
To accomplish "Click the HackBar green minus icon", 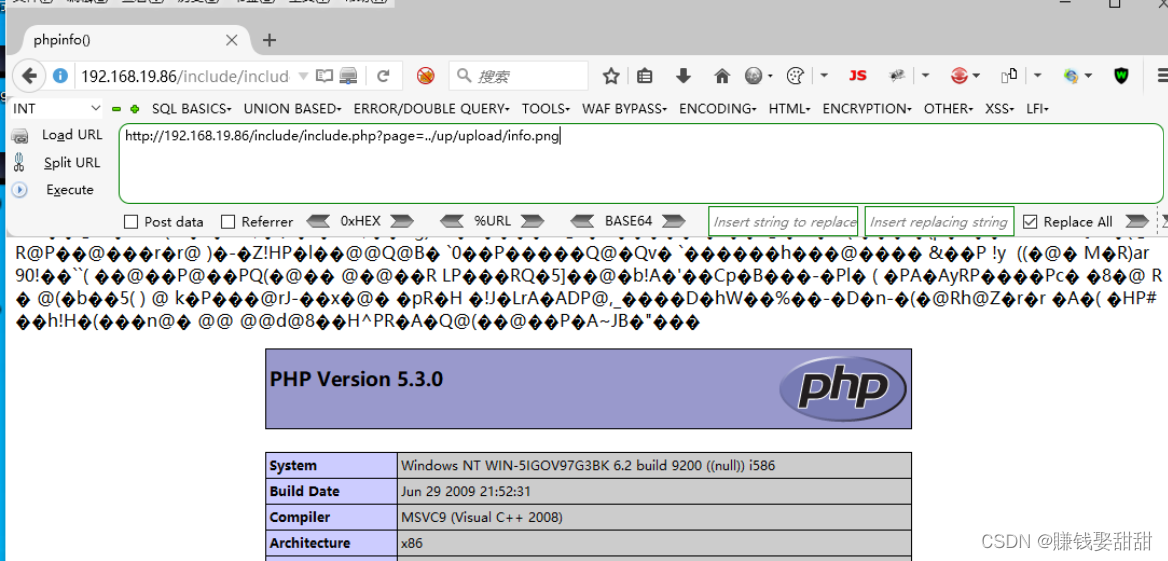I will pos(116,109).
